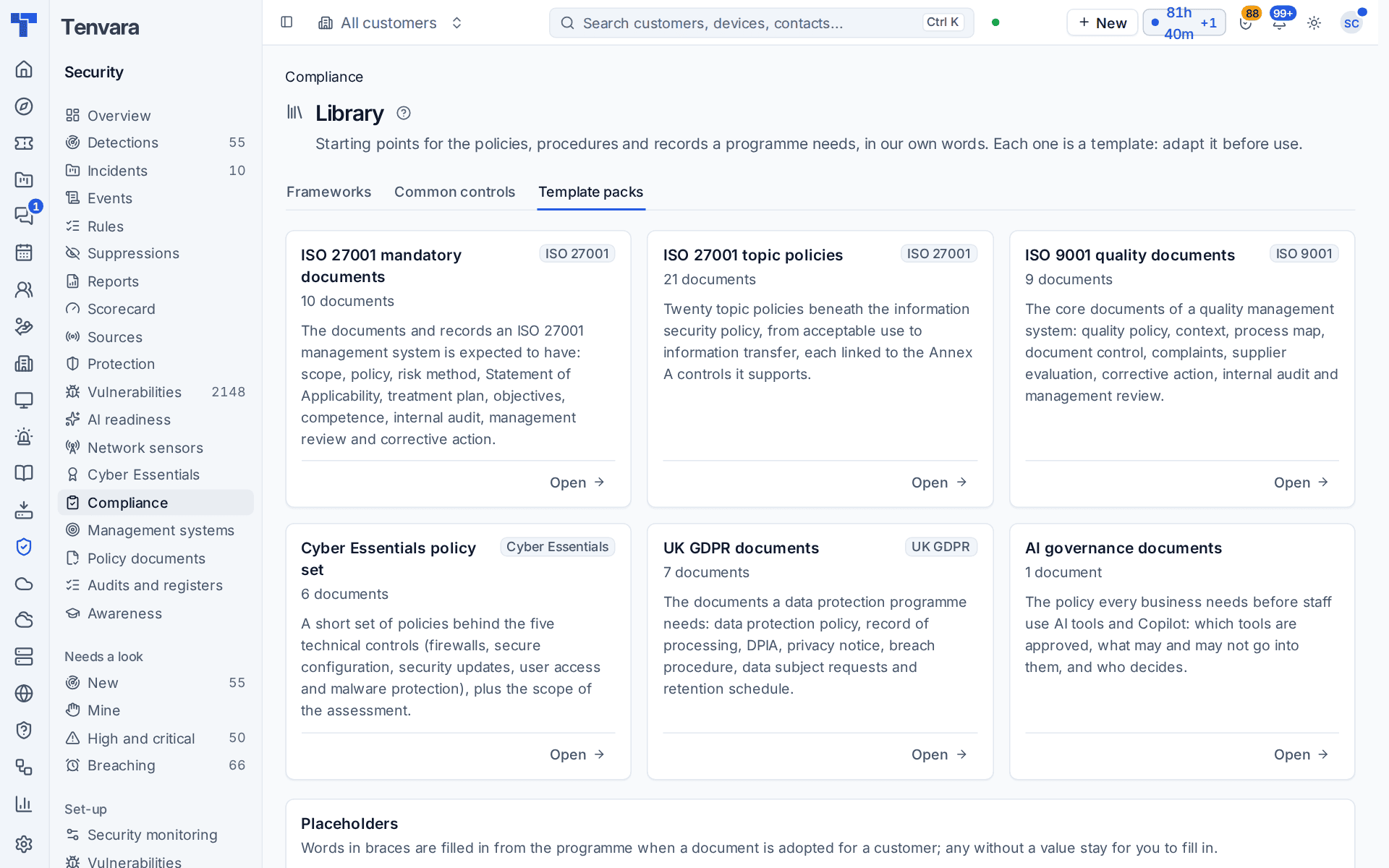Open the All customers selector dropdown
1389x868 pixels.
(x=390, y=23)
